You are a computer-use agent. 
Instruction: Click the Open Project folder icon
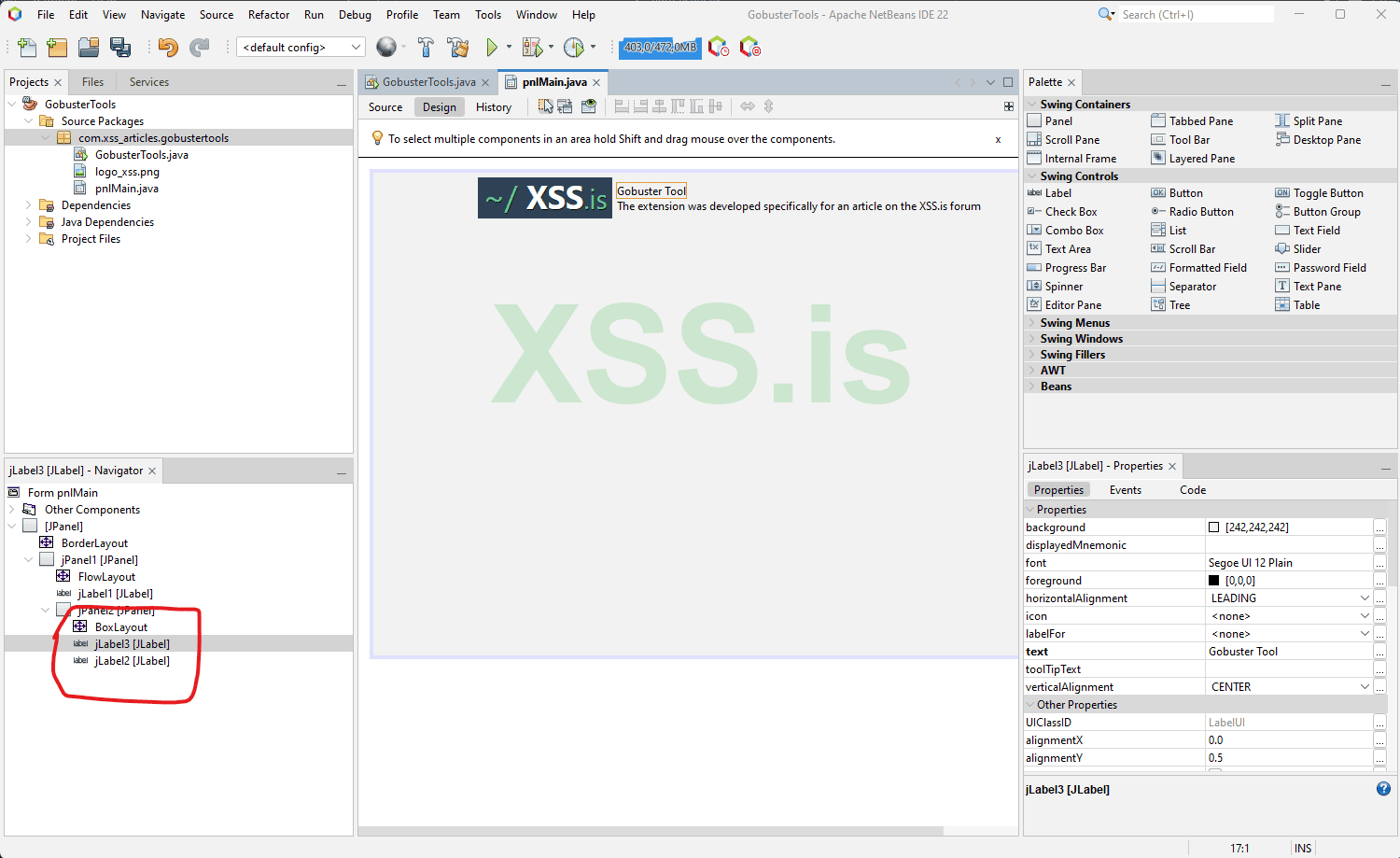click(89, 48)
